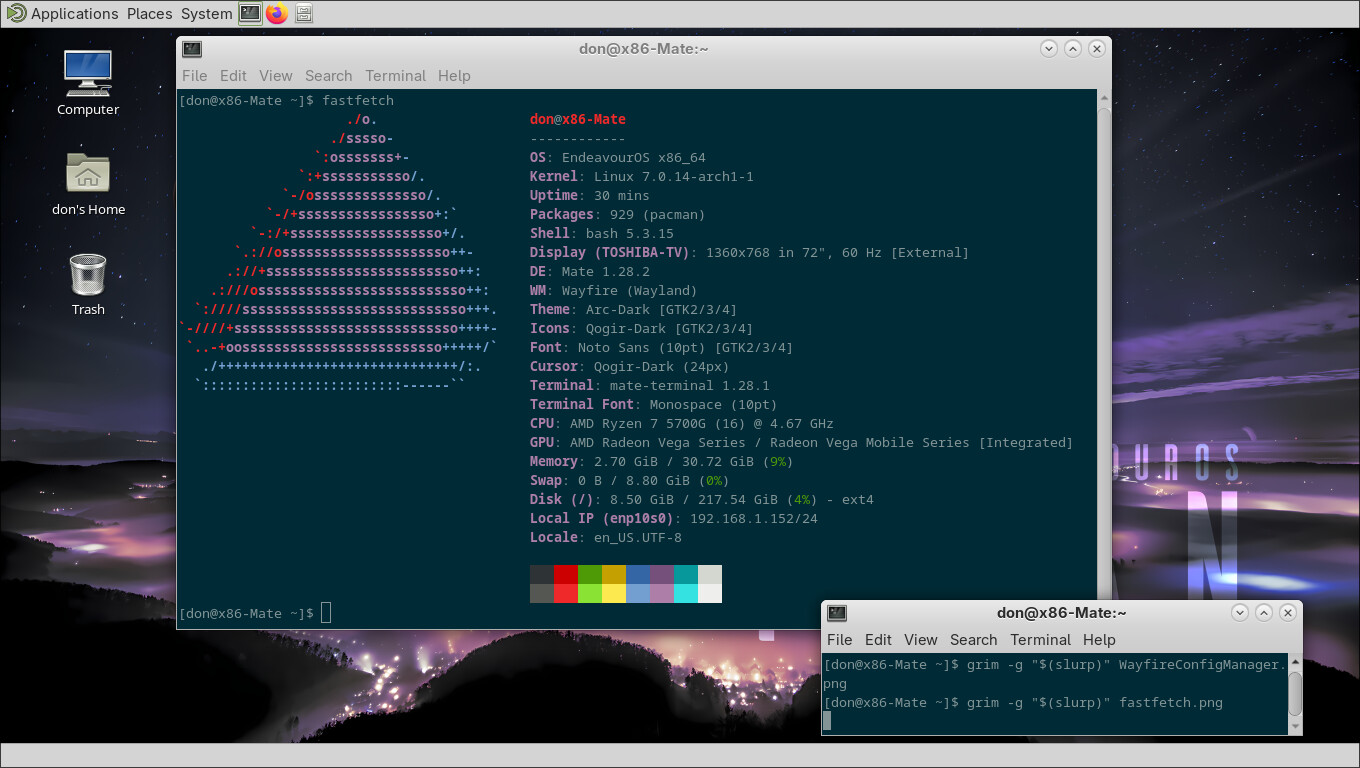The height and width of the screenshot is (768, 1360).
Task: Open the MATE main menu icon
Action: (15, 13)
